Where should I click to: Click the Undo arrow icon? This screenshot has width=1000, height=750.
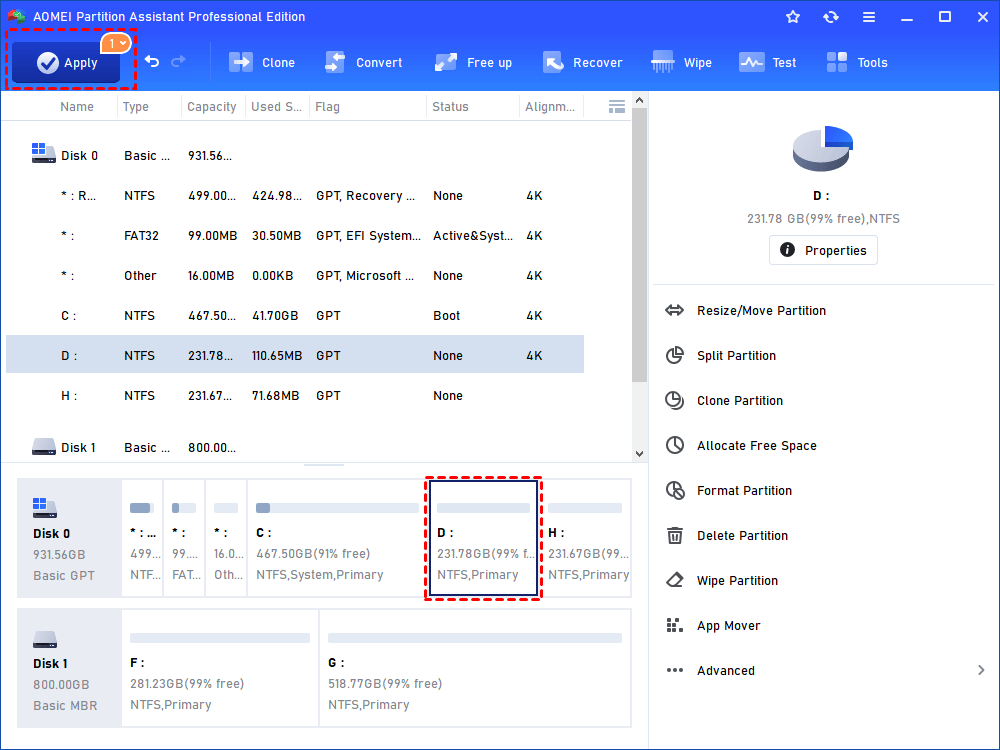click(152, 62)
